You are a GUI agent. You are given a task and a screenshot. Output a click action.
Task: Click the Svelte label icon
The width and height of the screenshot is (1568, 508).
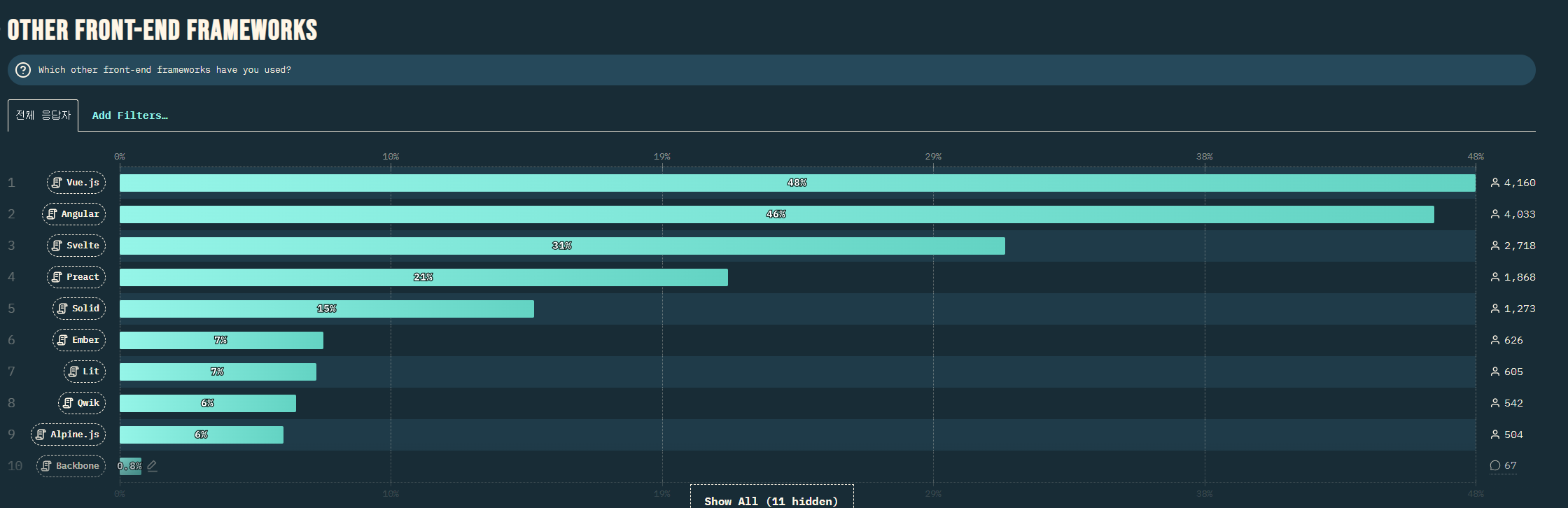[57, 246]
